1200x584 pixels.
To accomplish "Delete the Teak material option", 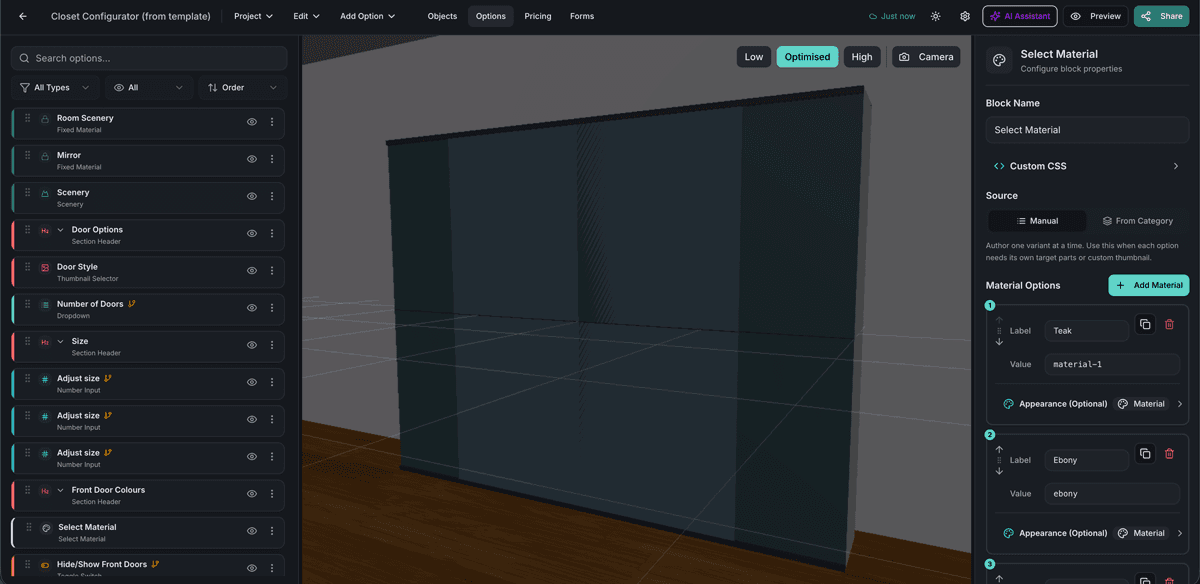I will pyautogui.click(x=1169, y=324).
